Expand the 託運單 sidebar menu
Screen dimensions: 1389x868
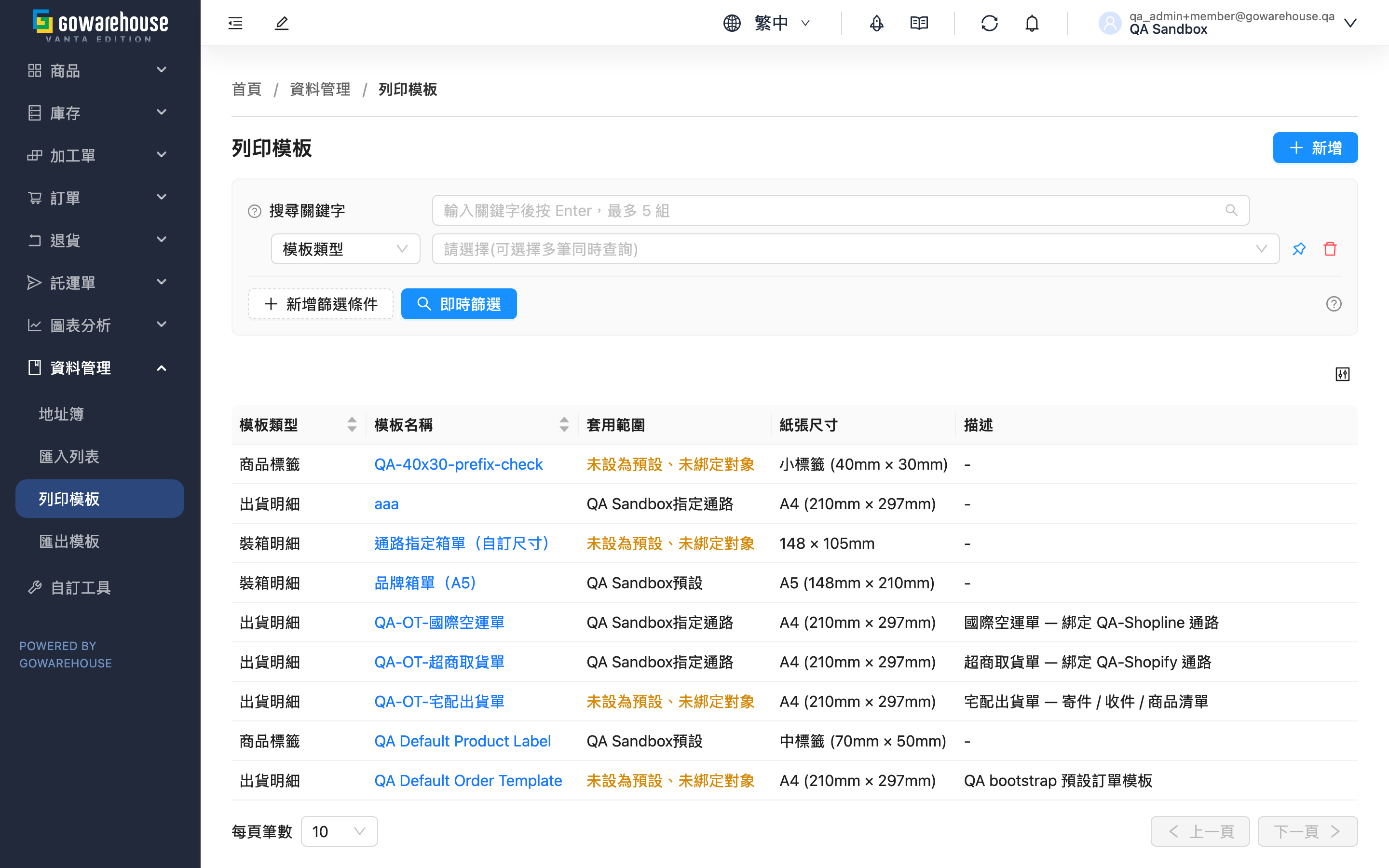[100, 283]
